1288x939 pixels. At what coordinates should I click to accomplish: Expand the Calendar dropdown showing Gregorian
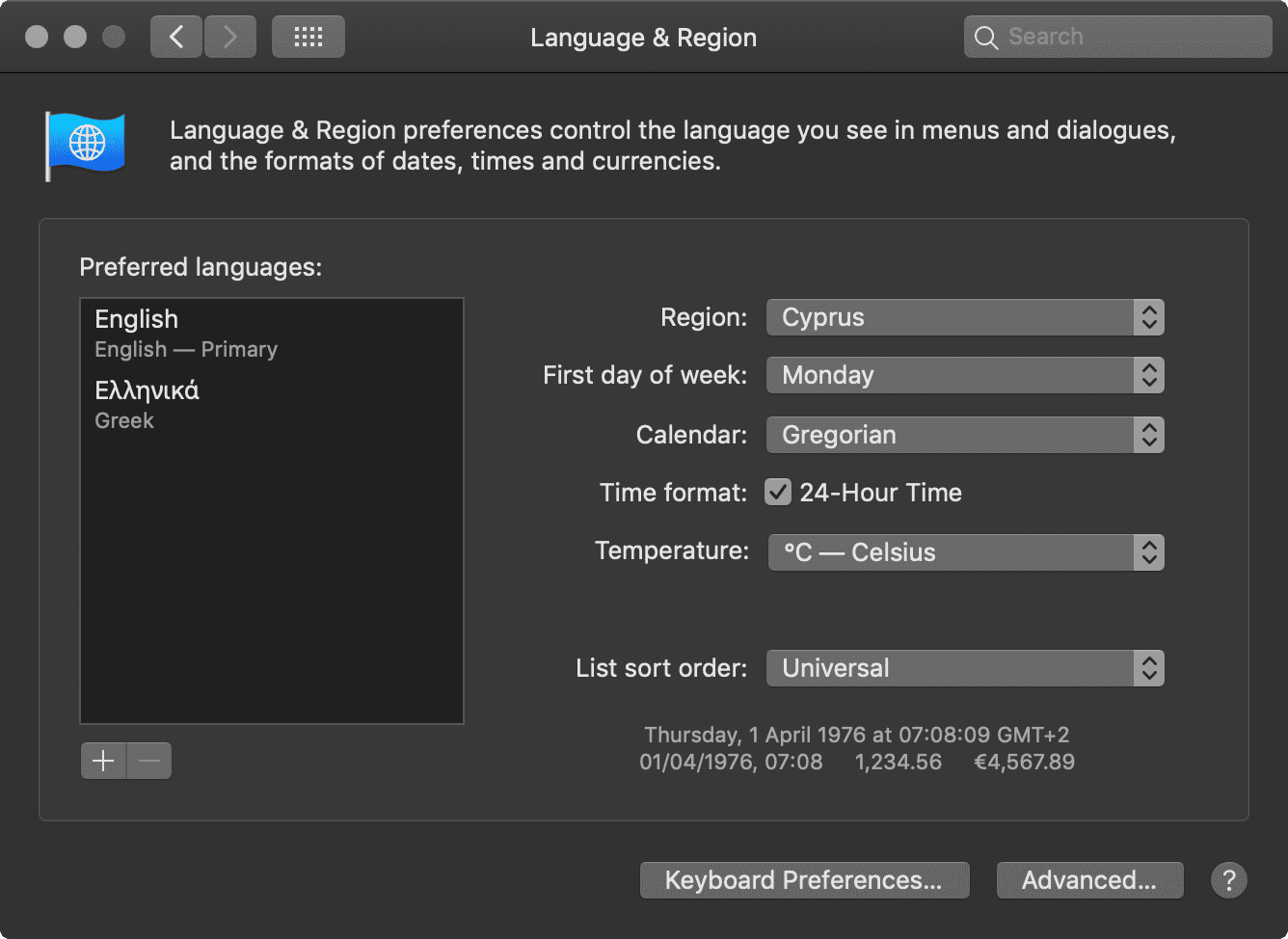(965, 435)
